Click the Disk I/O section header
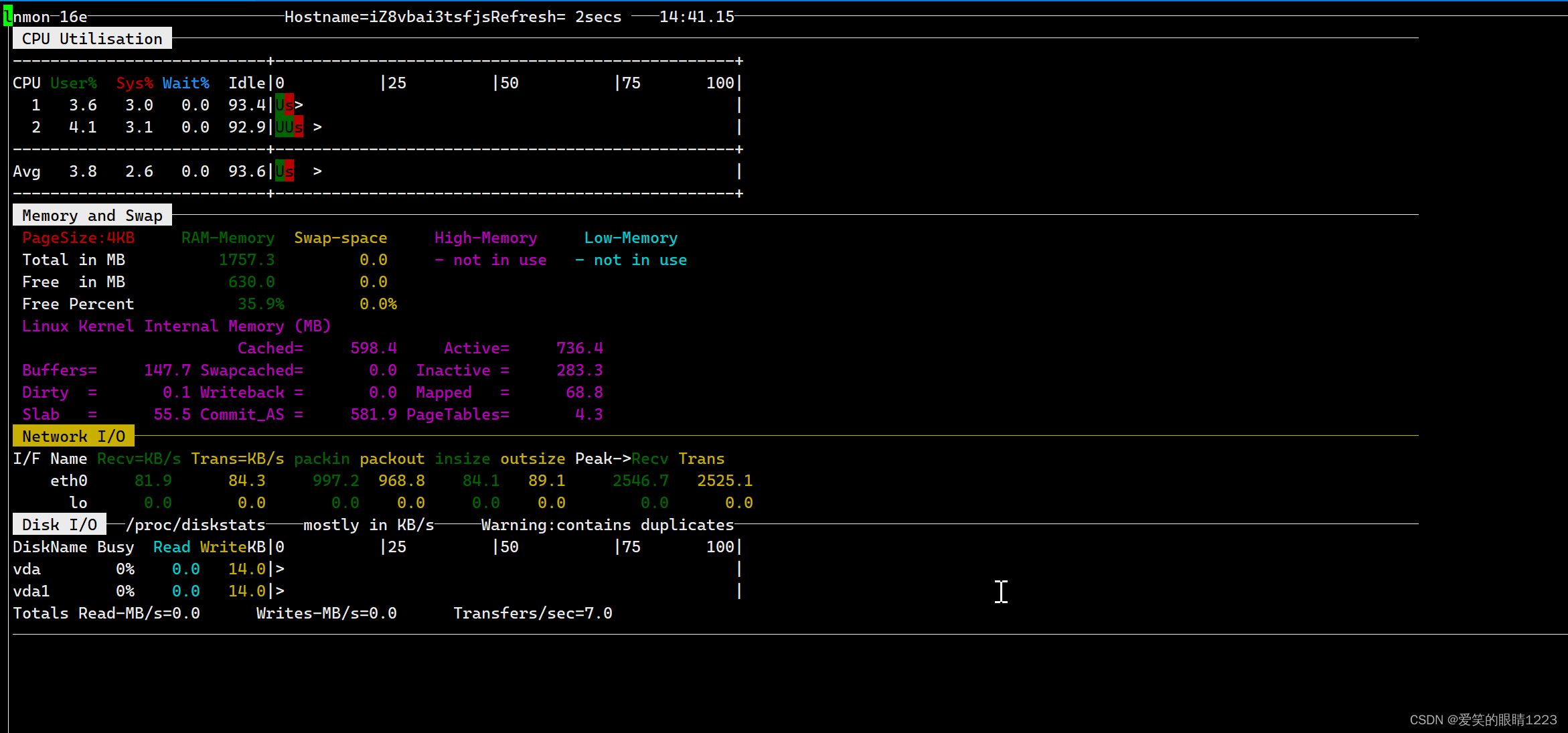1568x733 pixels. click(x=59, y=525)
